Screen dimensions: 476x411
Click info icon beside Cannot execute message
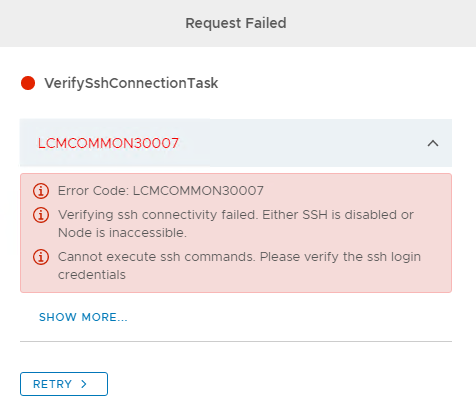click(x=41, y=257)
